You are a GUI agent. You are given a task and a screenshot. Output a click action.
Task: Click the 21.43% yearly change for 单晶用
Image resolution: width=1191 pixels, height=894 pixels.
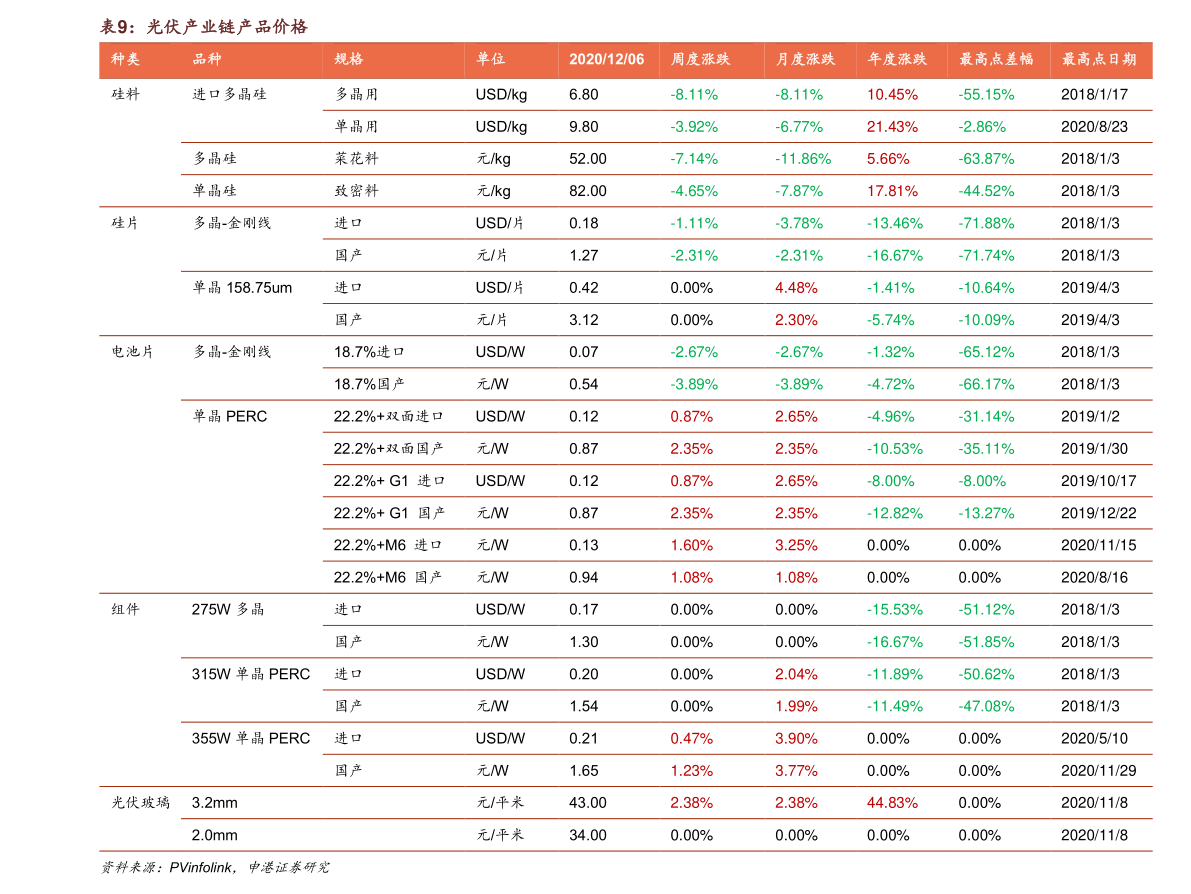(892, 127)
